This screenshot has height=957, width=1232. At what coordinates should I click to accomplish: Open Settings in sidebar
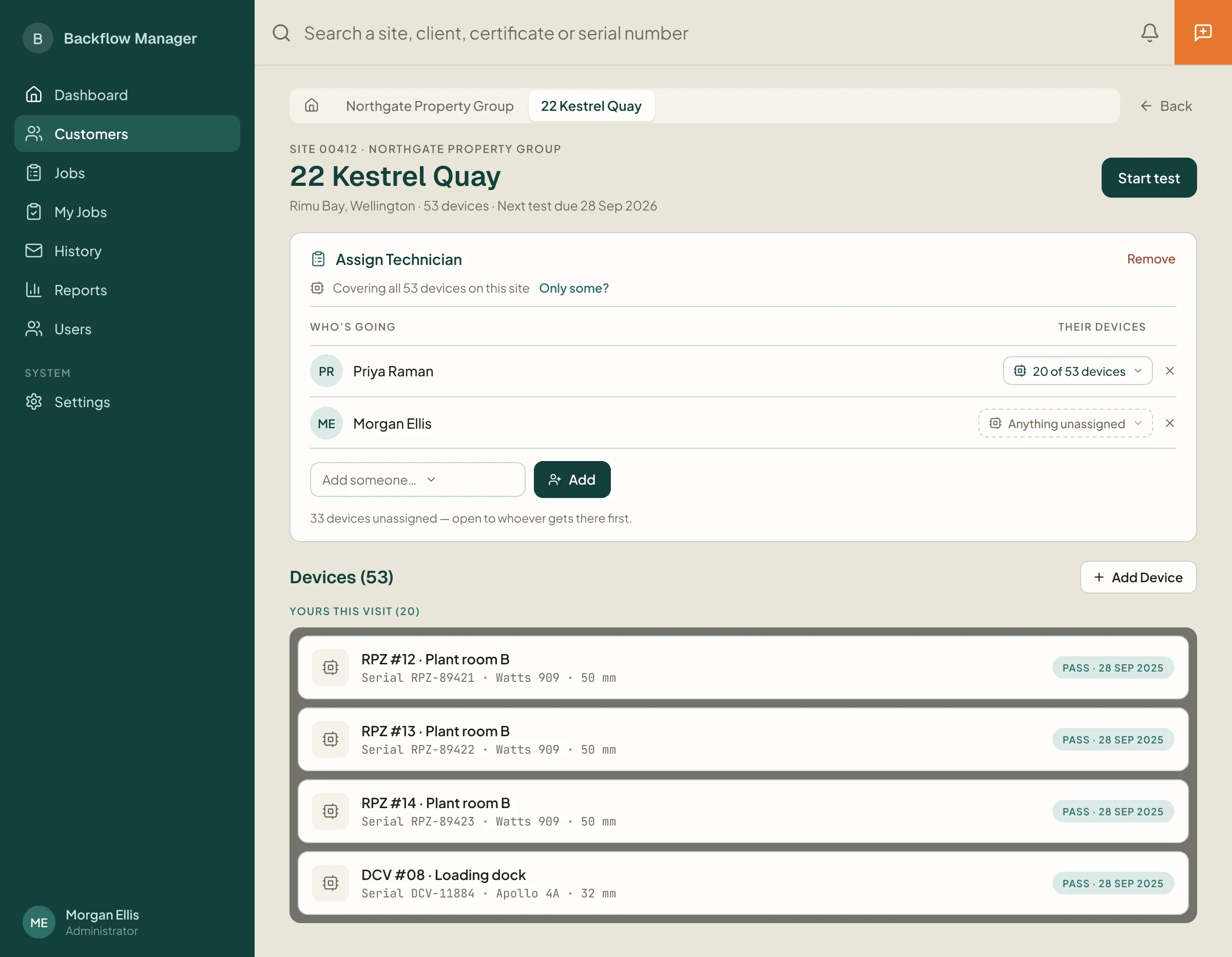[x=127, y=402]
